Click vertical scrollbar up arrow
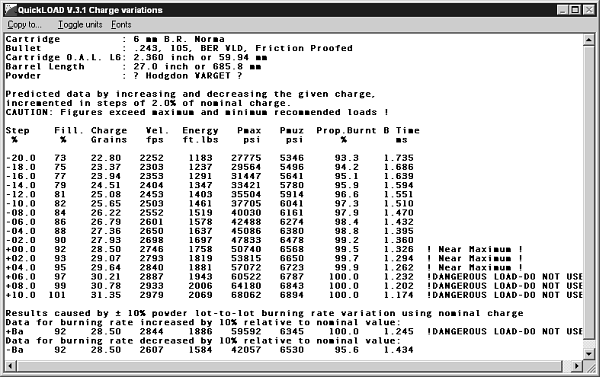This screenshot has height=377, width=600. click(x=589, y=39)
